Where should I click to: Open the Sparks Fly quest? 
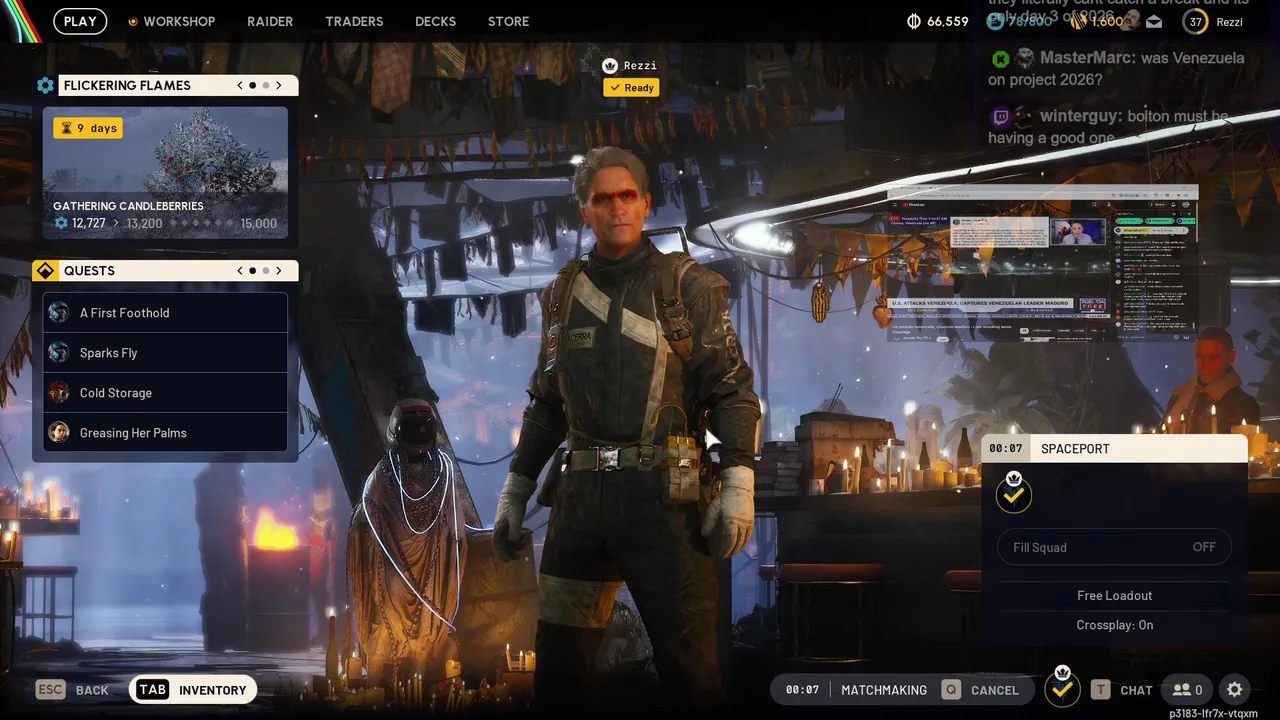point(165,352)
